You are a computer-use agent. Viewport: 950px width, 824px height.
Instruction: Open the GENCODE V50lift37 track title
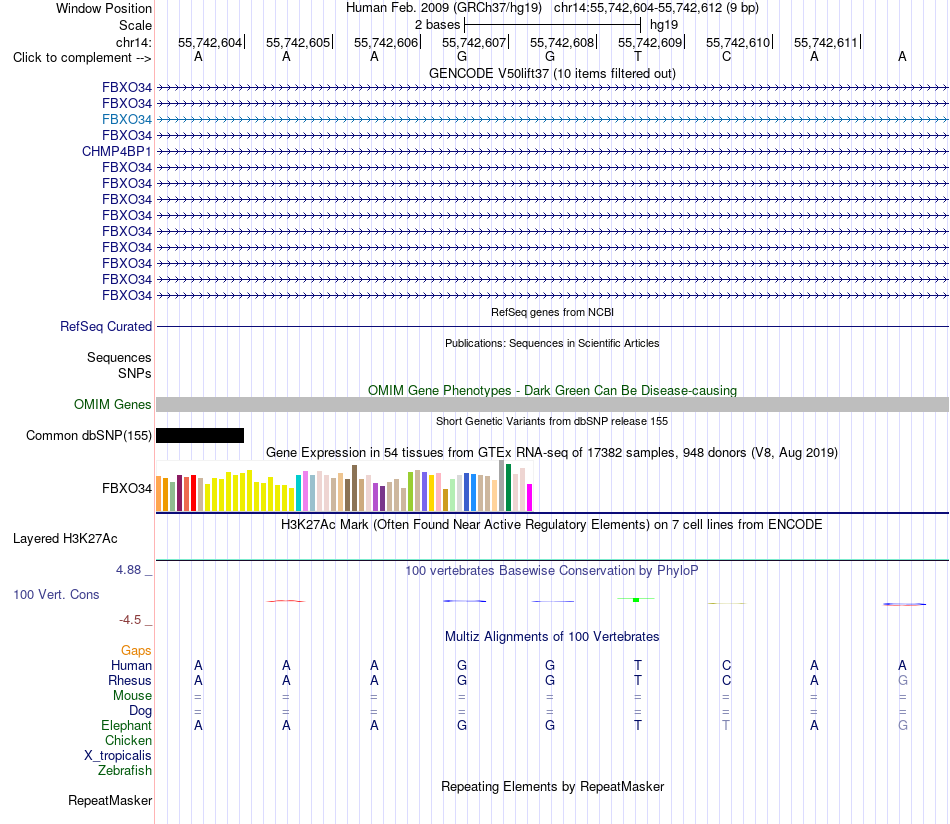click(552, 73)
